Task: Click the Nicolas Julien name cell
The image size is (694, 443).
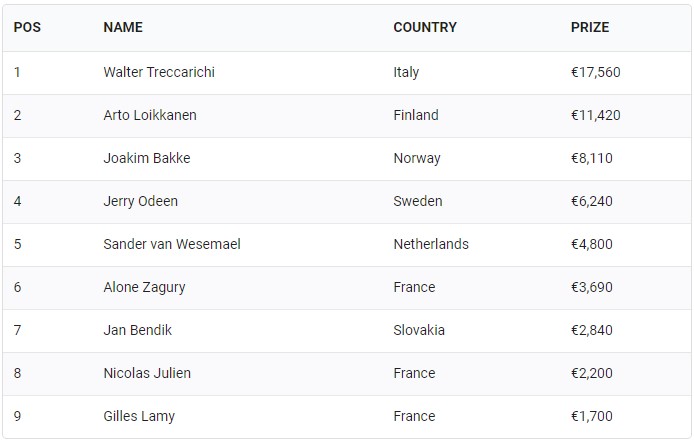Action: [x=147, y=373]
